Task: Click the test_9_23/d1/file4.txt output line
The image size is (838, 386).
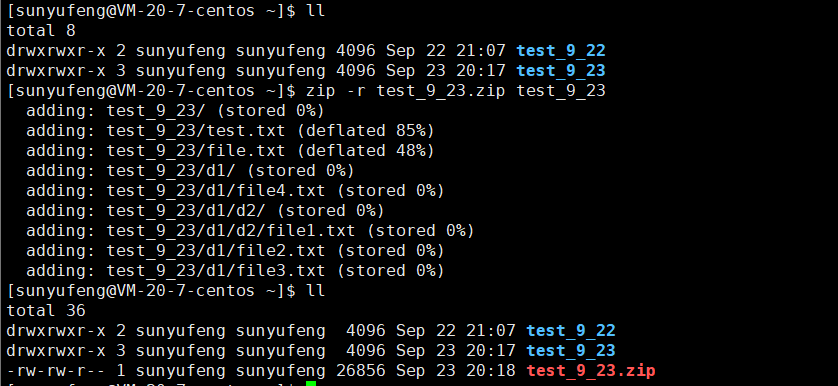Action: point(235,191)
